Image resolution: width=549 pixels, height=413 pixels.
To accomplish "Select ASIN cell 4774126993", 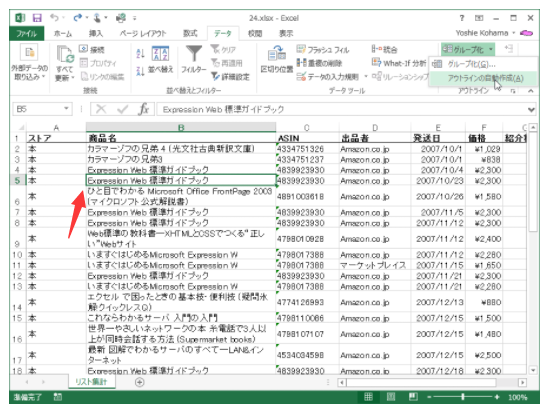I will tap(307, 302).
